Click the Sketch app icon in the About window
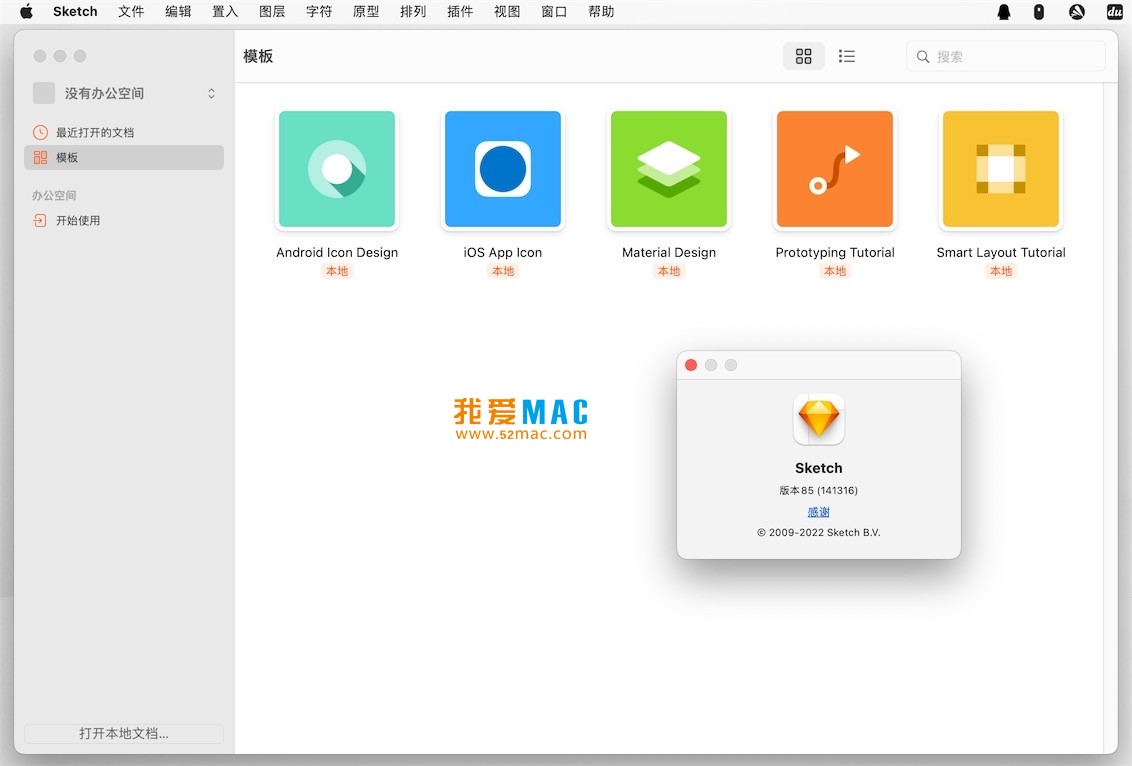The image size is (1132, 766). [x=818, y=419]
